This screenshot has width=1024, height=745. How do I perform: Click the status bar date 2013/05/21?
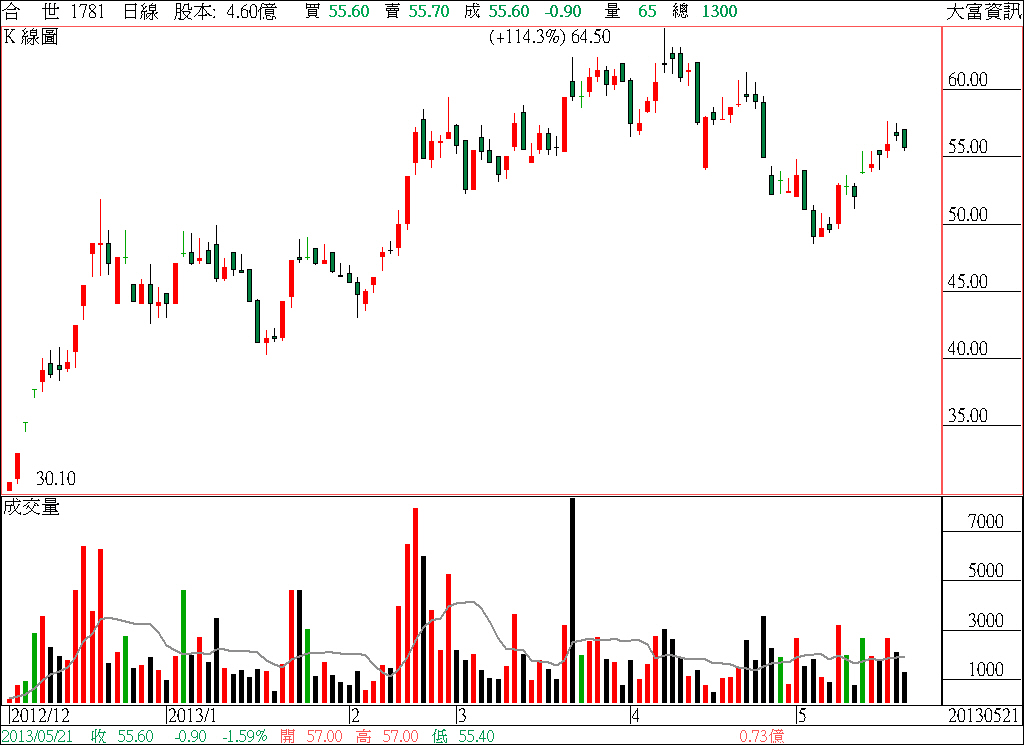click(x=37, y=737)
